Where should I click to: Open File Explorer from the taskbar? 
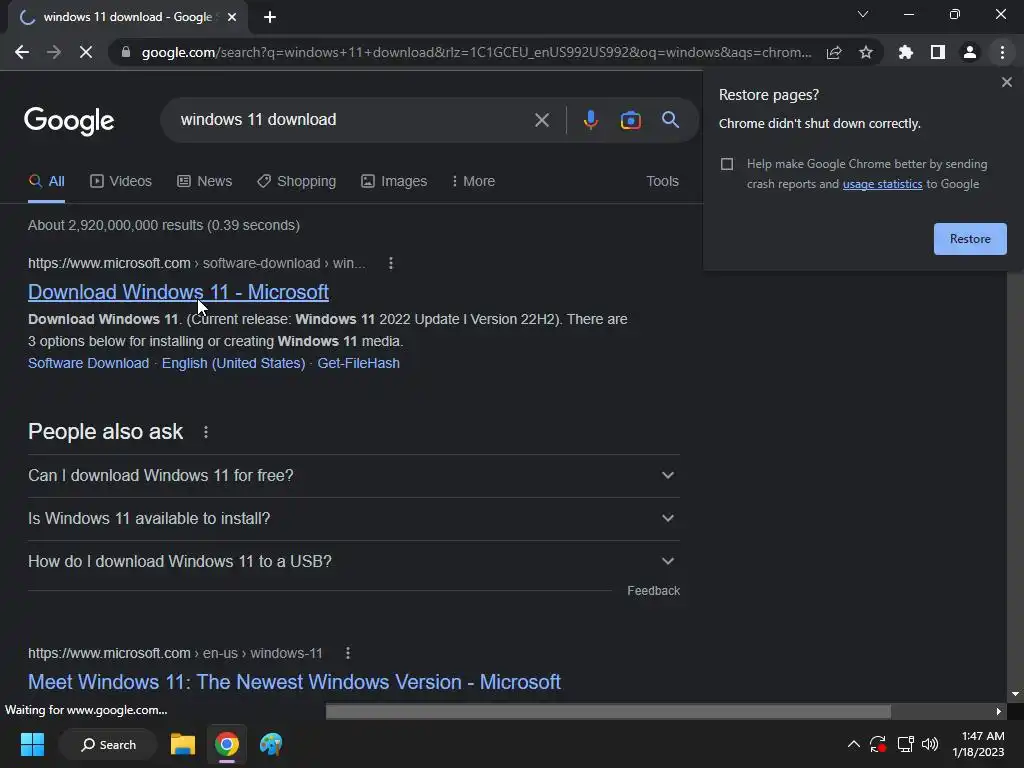[x=183, y=744]
